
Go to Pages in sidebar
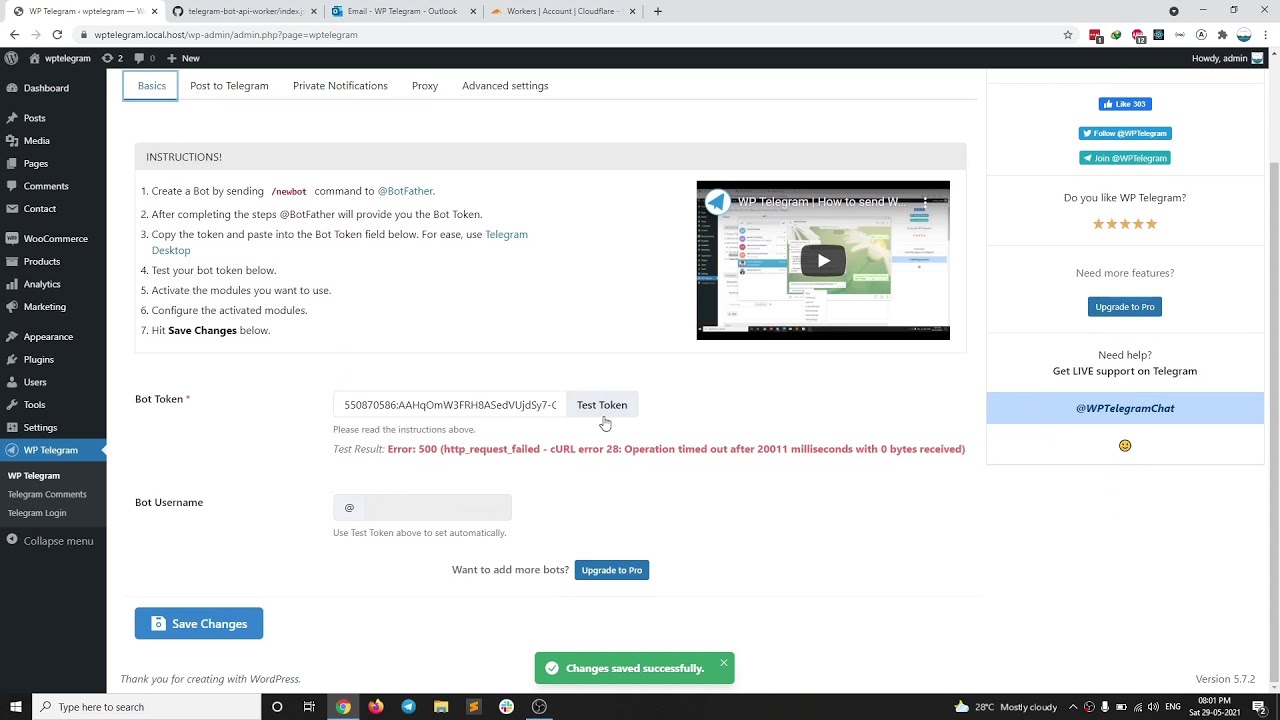pos(35,163)
